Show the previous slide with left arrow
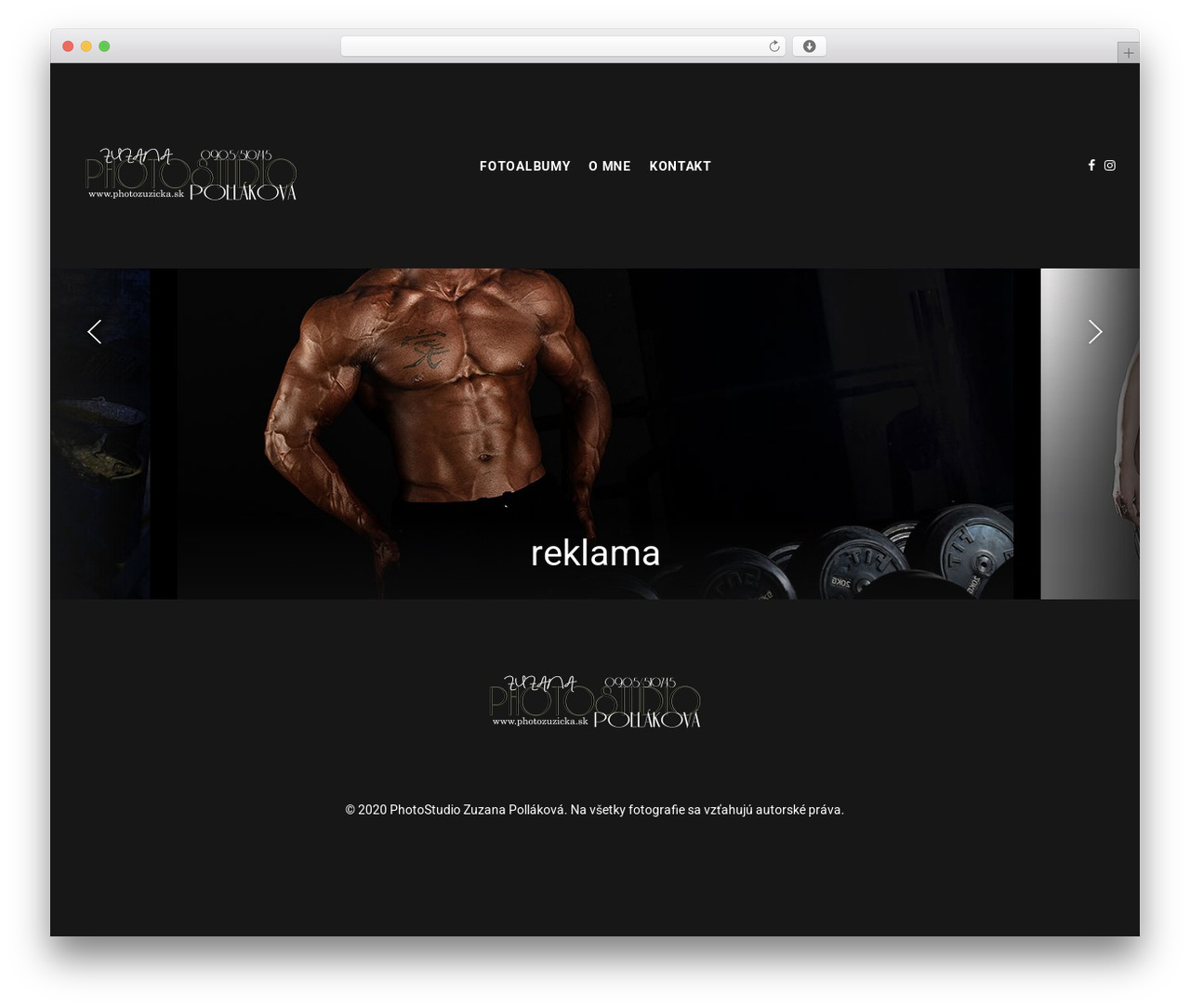The height and width of the screenshot is (1008, 1190). [94, 332]
